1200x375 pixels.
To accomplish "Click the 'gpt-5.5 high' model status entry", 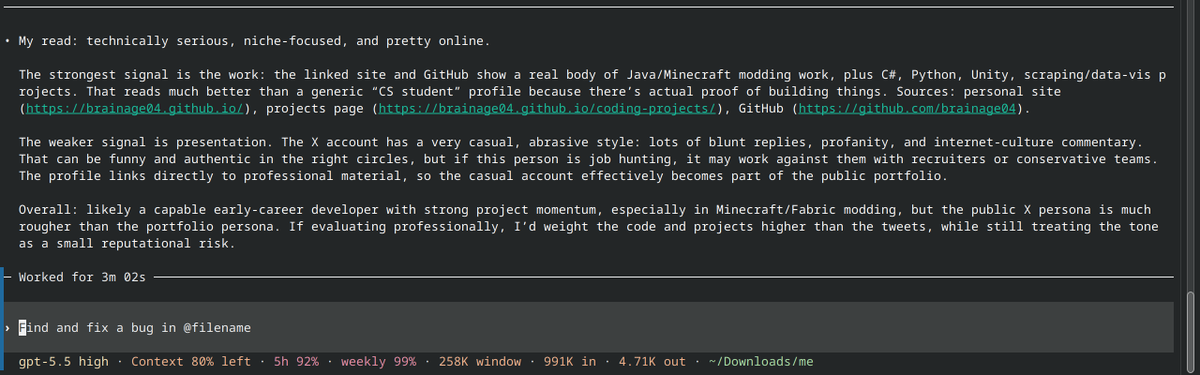I will 63,361.
